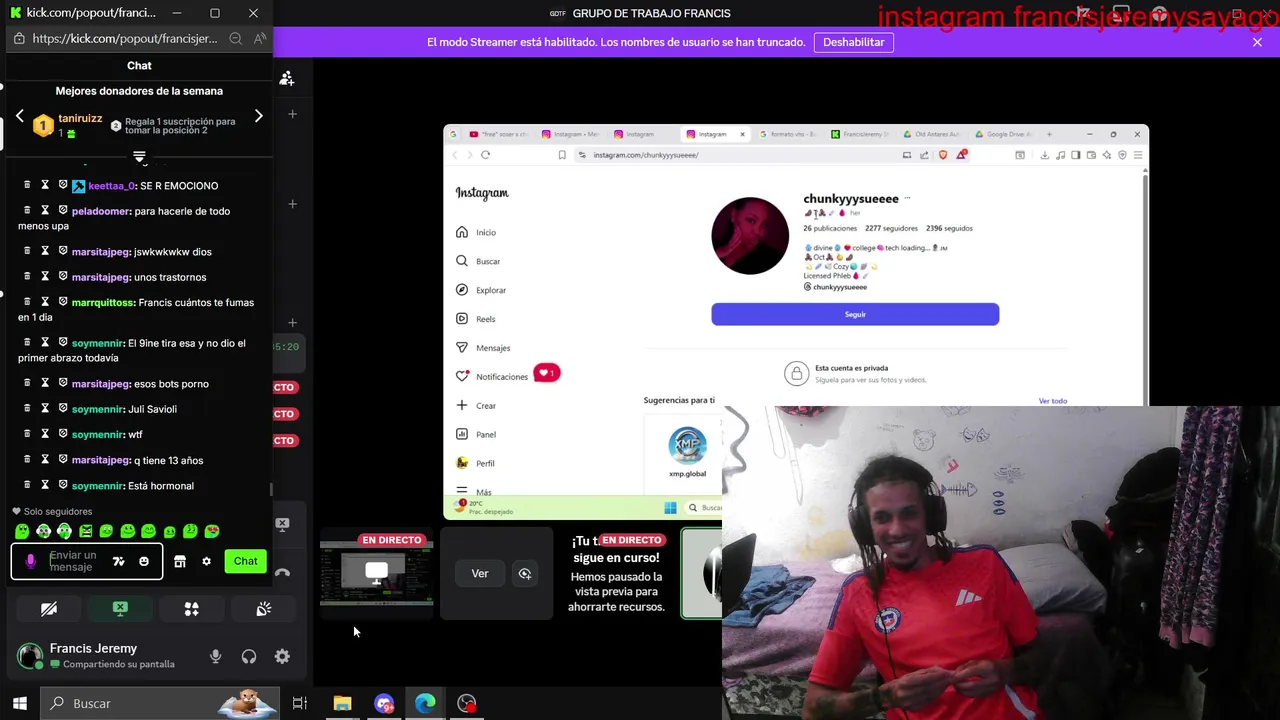
Task: Click username marquittoss in chat
Action: pyautogui.click(x=103, y=303)
